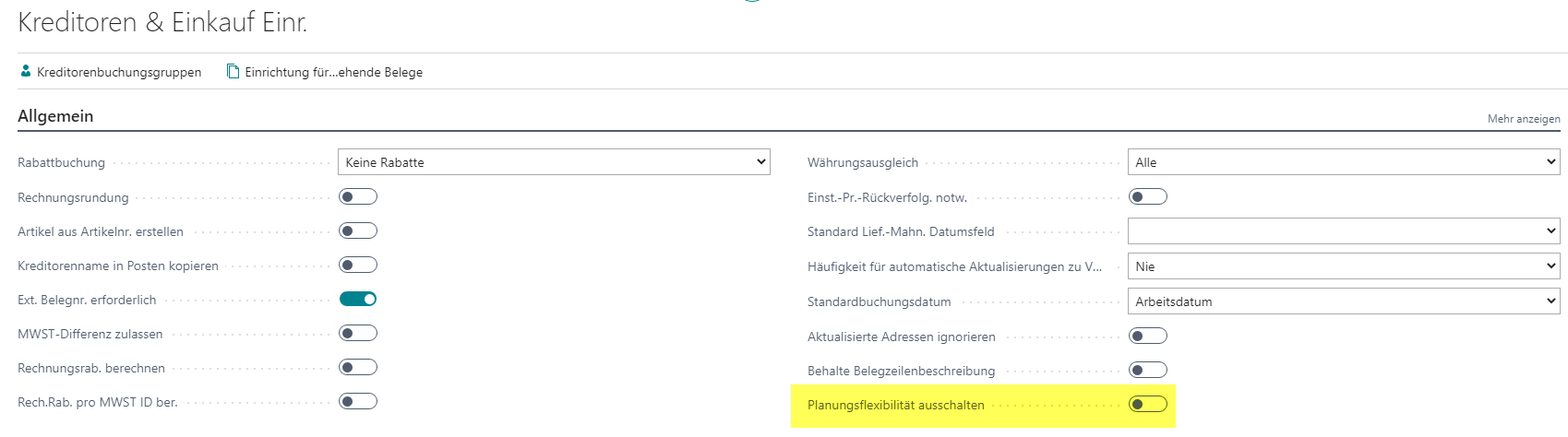Enable Behalte Belegzeilenbeschreibung switch
Viewport: 1568px width, 437px height.
pos(1148,370)
